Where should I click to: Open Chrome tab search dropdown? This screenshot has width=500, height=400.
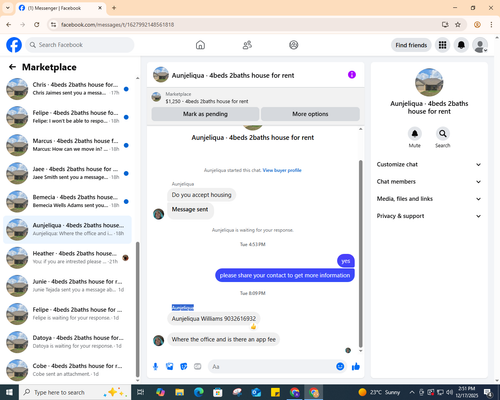click(x=8, y=8)
